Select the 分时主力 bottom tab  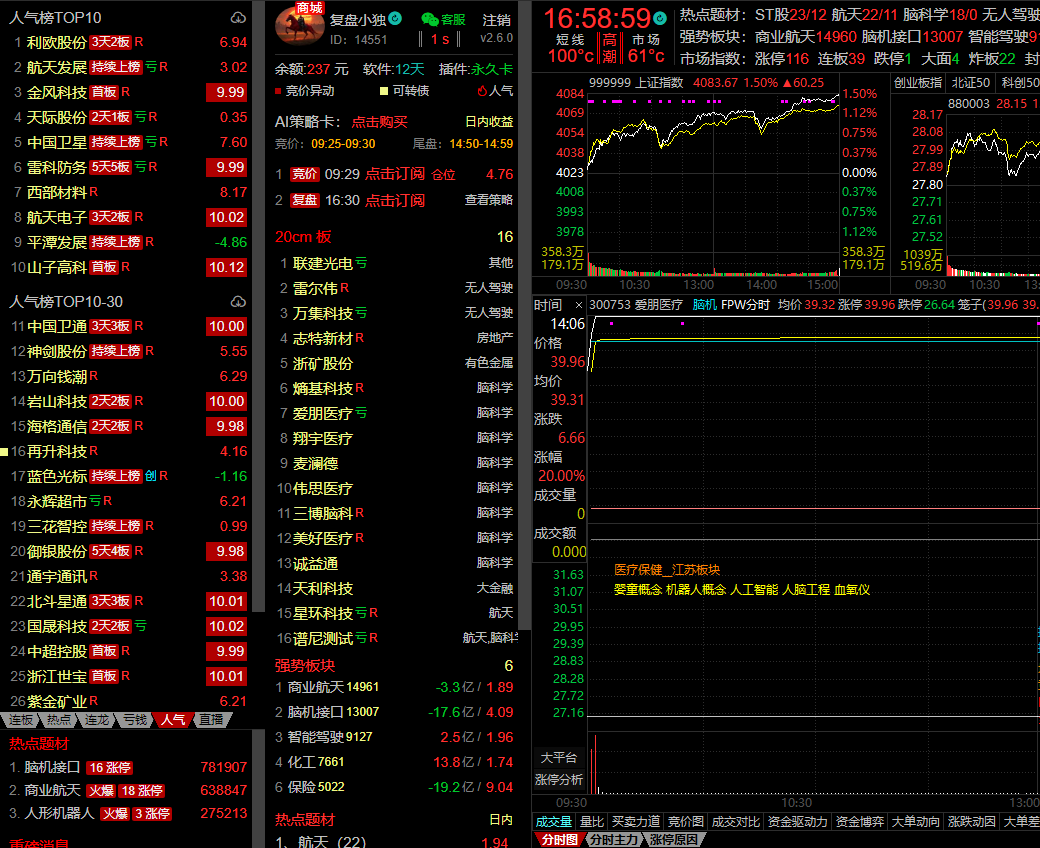(x=611, y=840)
